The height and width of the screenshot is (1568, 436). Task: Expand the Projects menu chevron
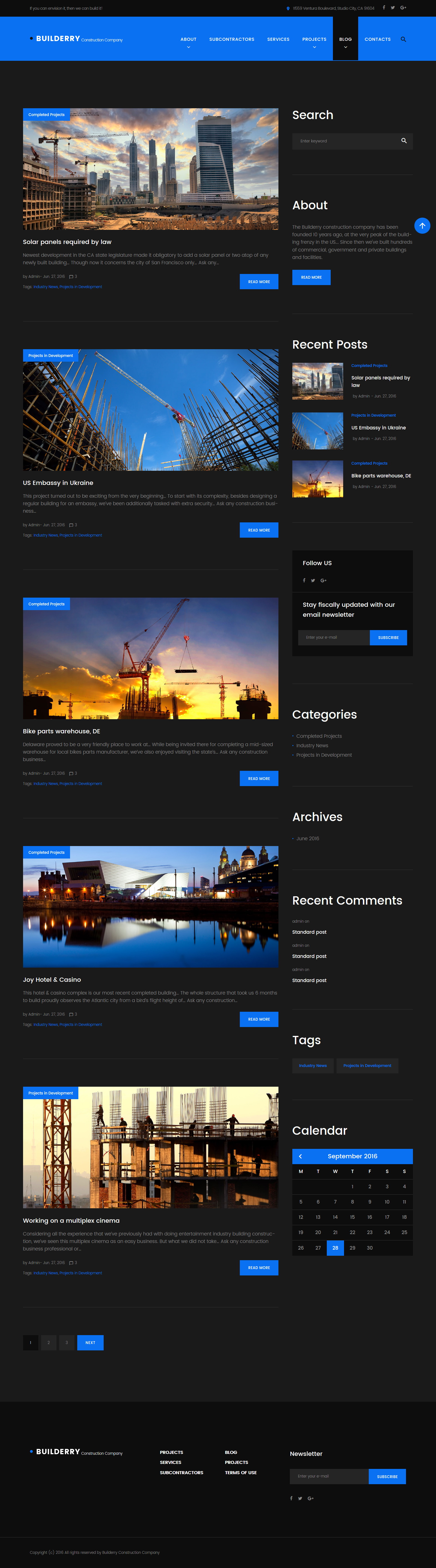(314, 47)
